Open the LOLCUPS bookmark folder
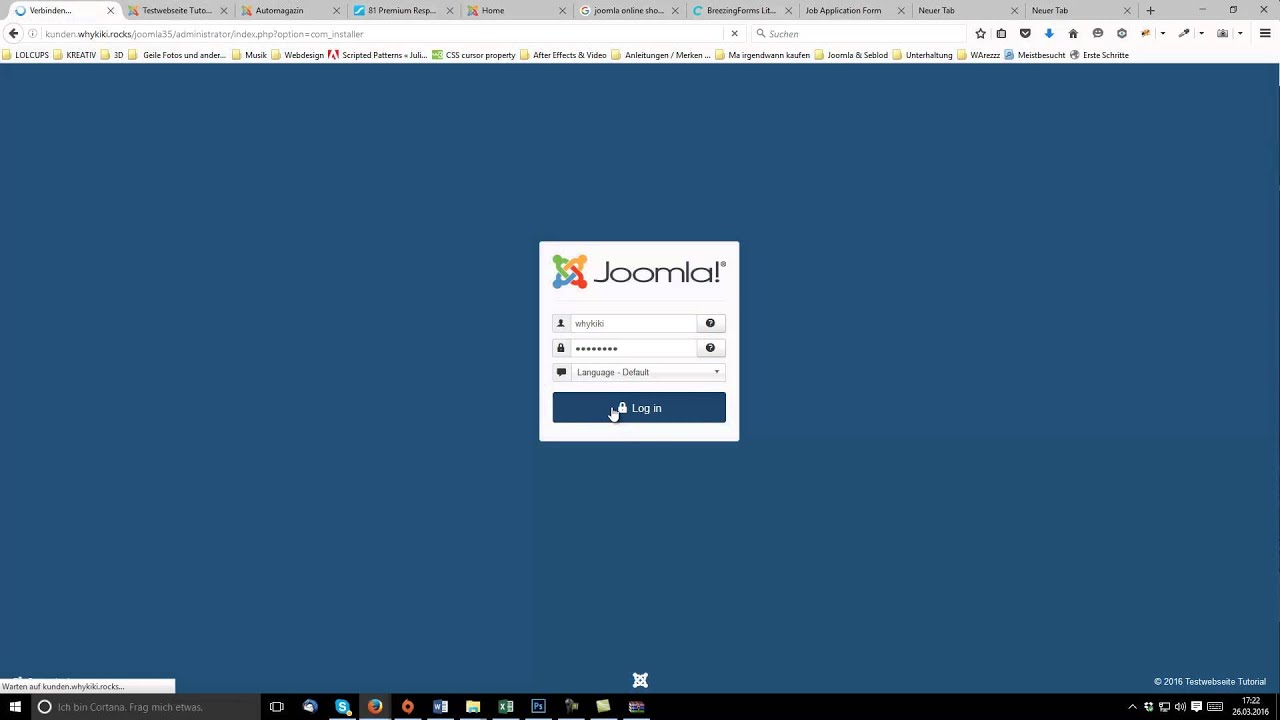 (25, 55)
